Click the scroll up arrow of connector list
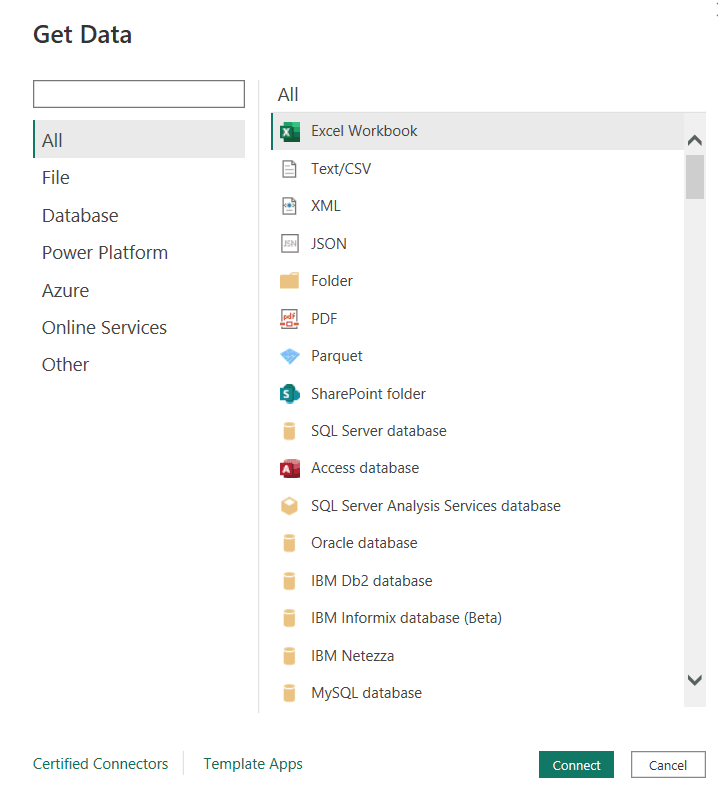This screenshot has width=718, height=798. point(695,140)
